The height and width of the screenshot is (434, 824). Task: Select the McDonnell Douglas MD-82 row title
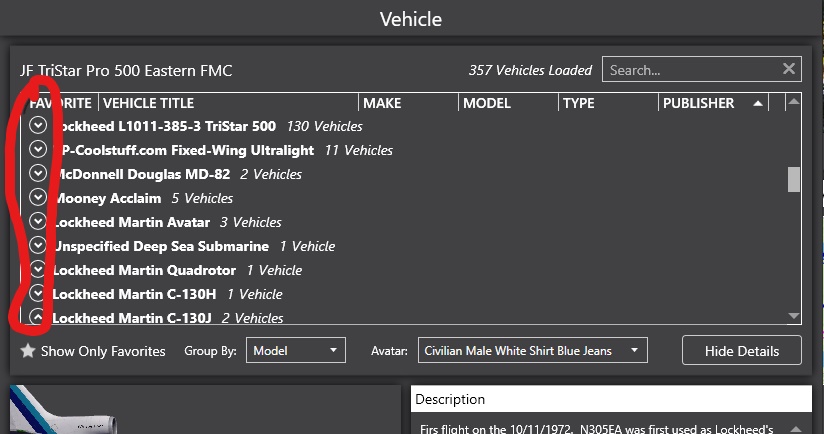[x=142, y=174]
